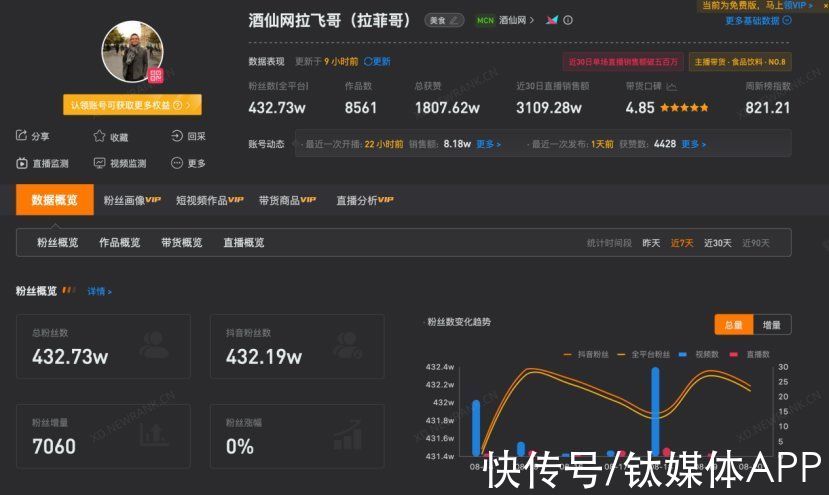Switch the chart to 总量
This screenshot has height=495, width=829.
click(733, 325)
